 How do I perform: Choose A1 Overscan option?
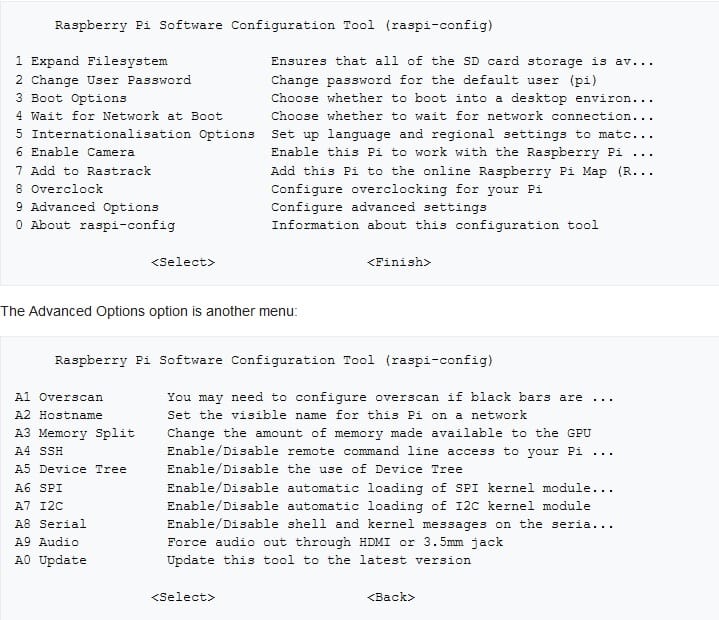pos(59,397)
